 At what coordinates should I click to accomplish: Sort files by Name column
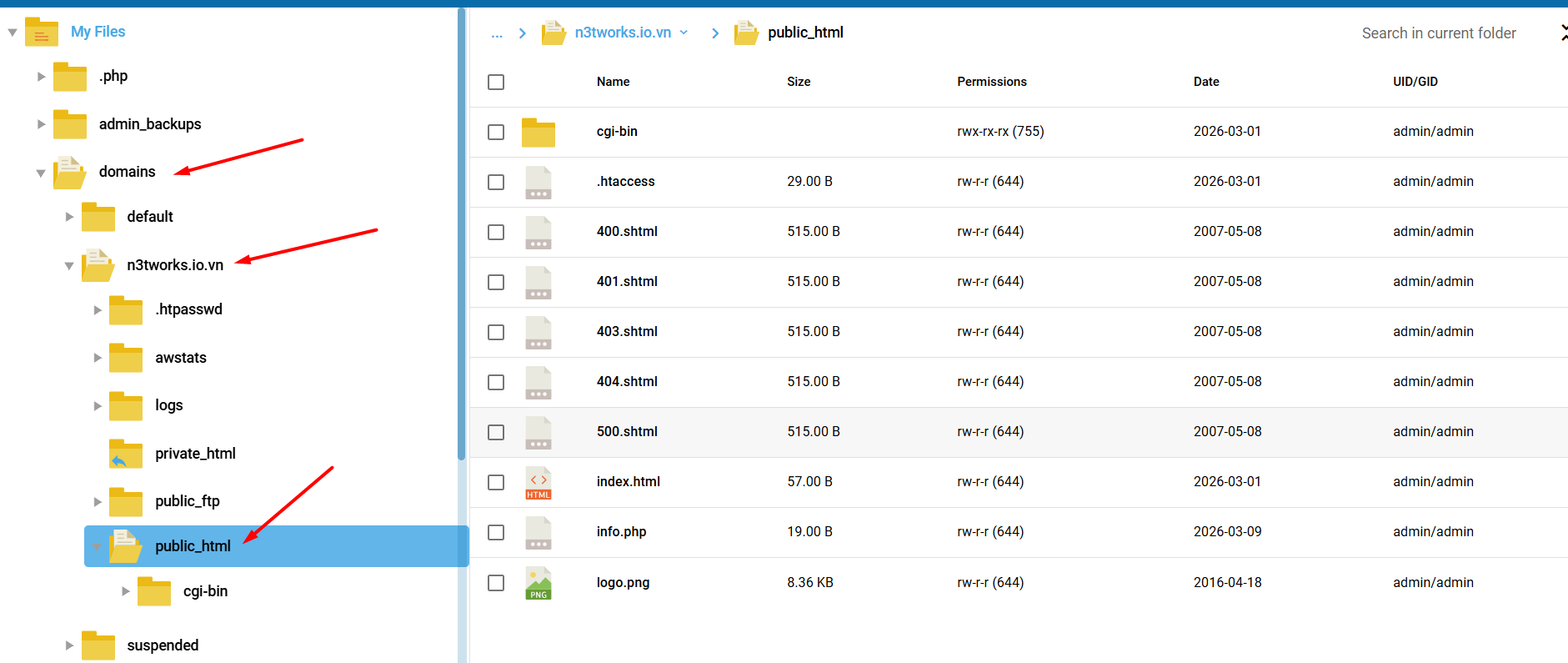coord(613,82)
